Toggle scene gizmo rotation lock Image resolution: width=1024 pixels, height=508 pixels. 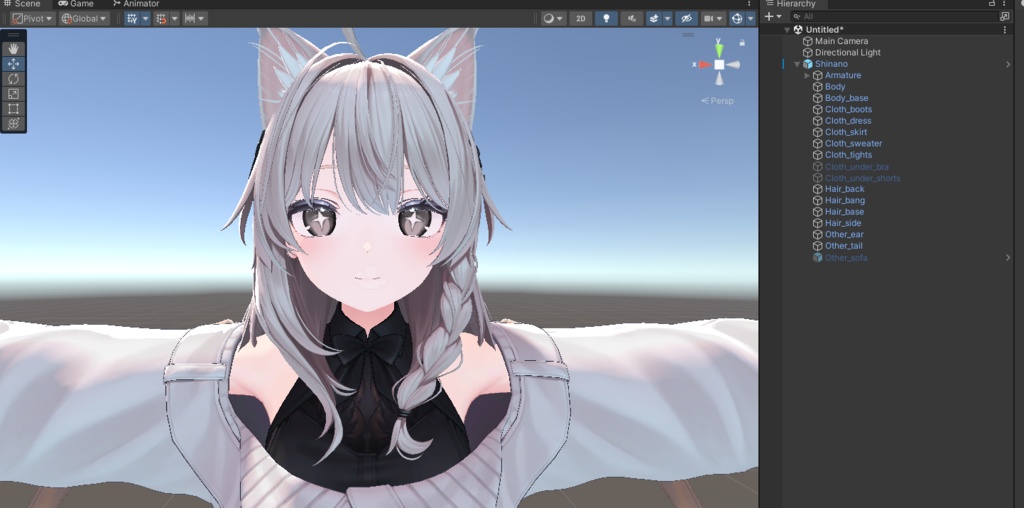(x=742, y=42)
